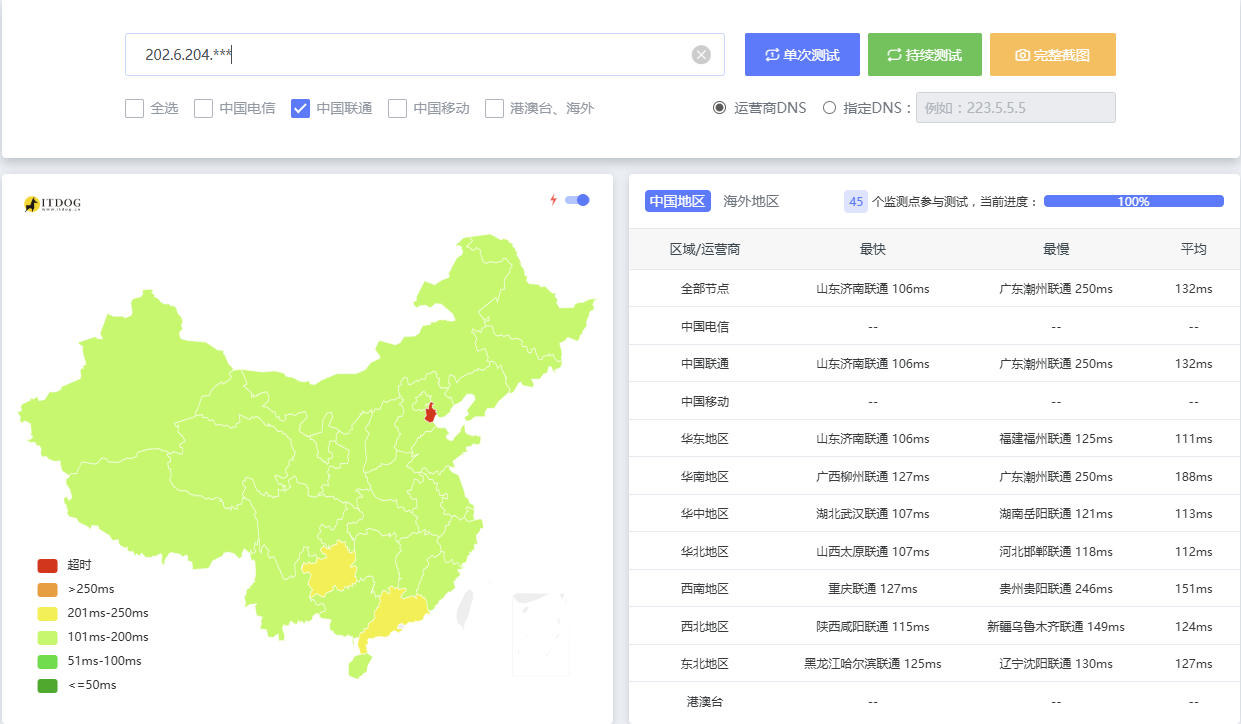
Task: Check the 全选 checkbox
Action: click(135, 108)
